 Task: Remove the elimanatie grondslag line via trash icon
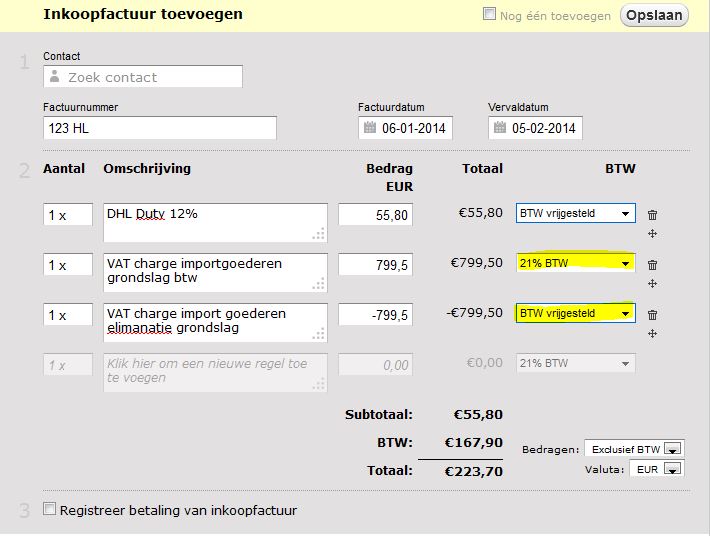[x=652, y=314]
